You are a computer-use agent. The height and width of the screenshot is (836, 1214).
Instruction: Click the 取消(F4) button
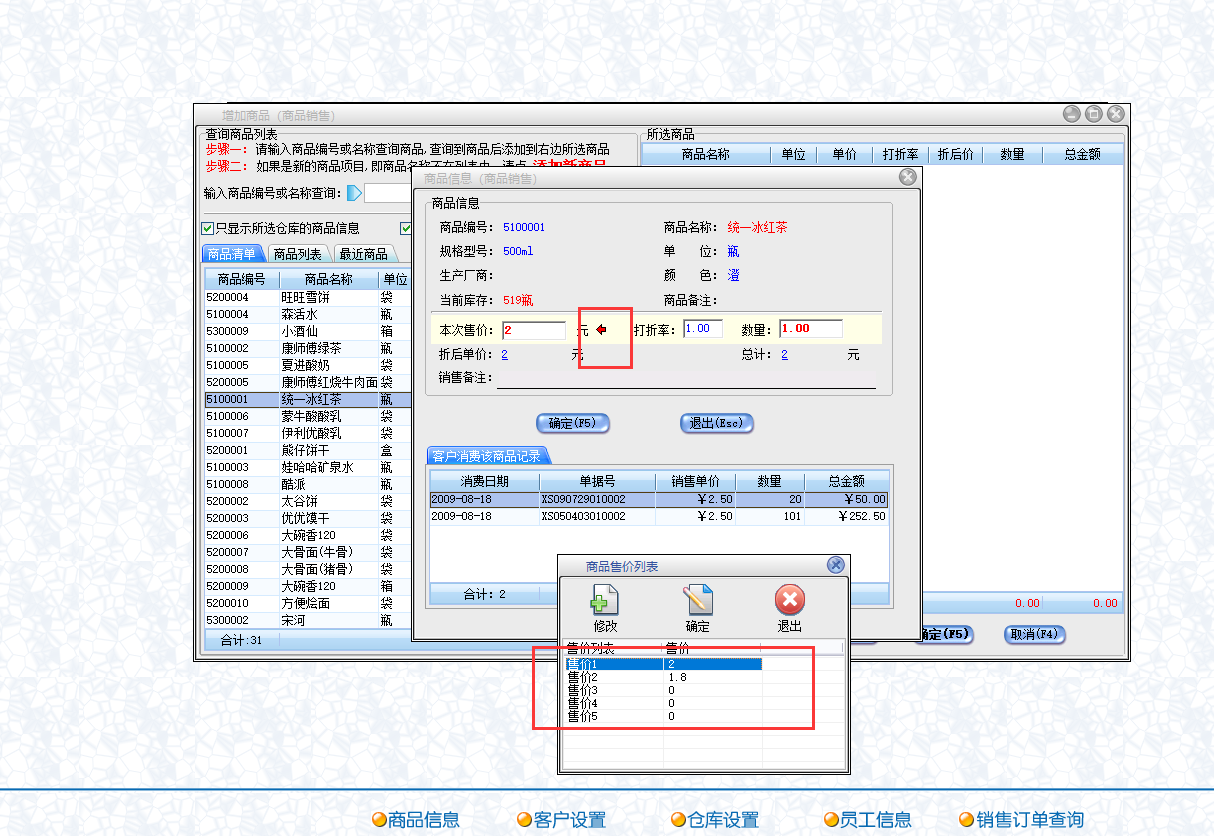point(1035,634)
